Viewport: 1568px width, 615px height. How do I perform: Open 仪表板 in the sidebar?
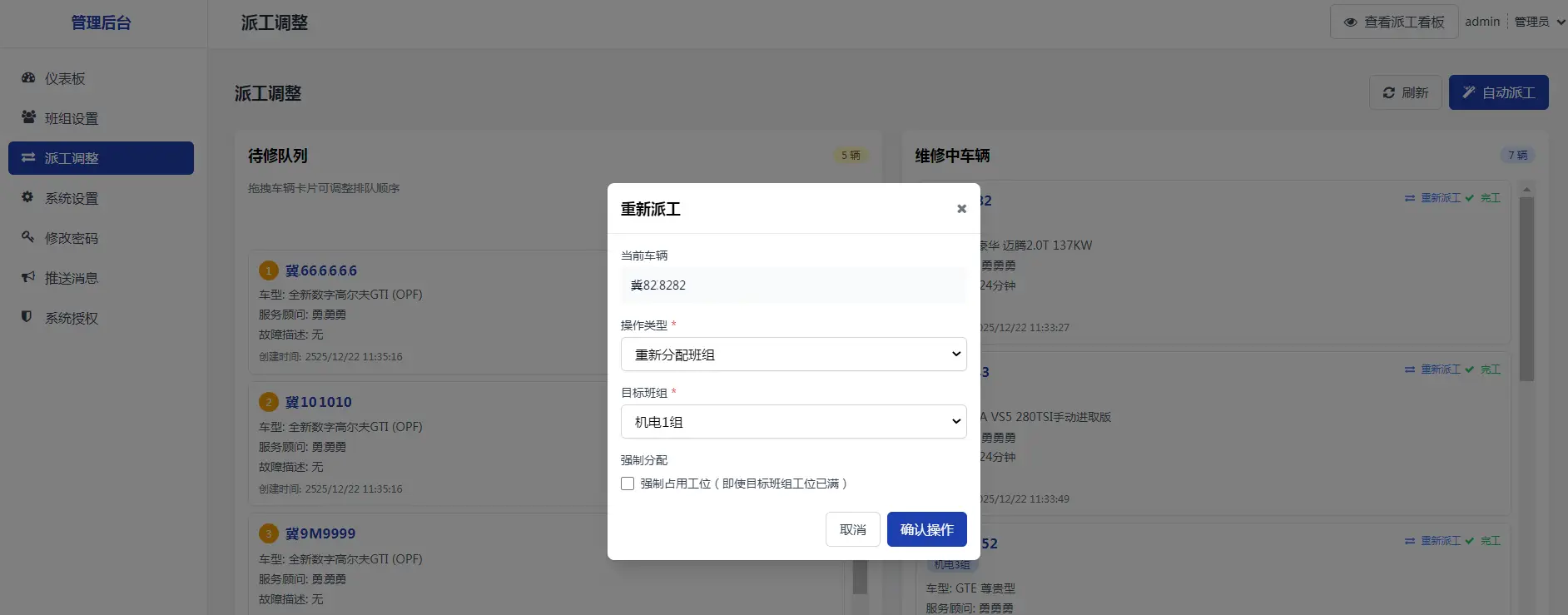(101, 78)
